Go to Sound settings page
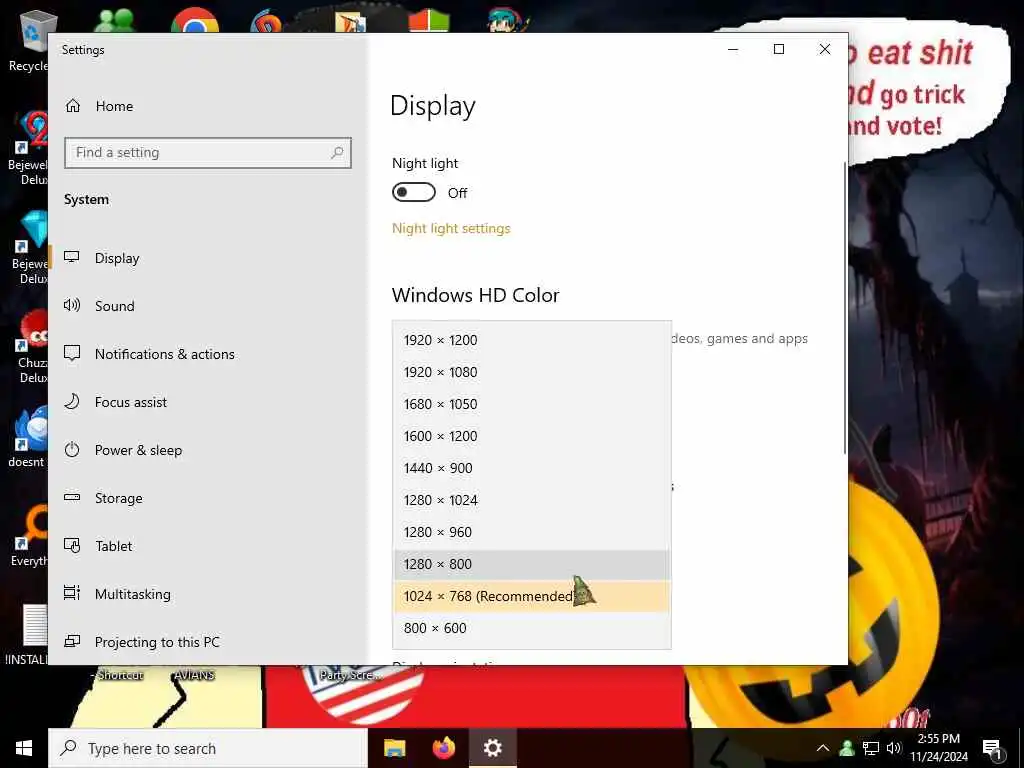The height and width of the screenshot is (768, 1024). pos(208,306)
